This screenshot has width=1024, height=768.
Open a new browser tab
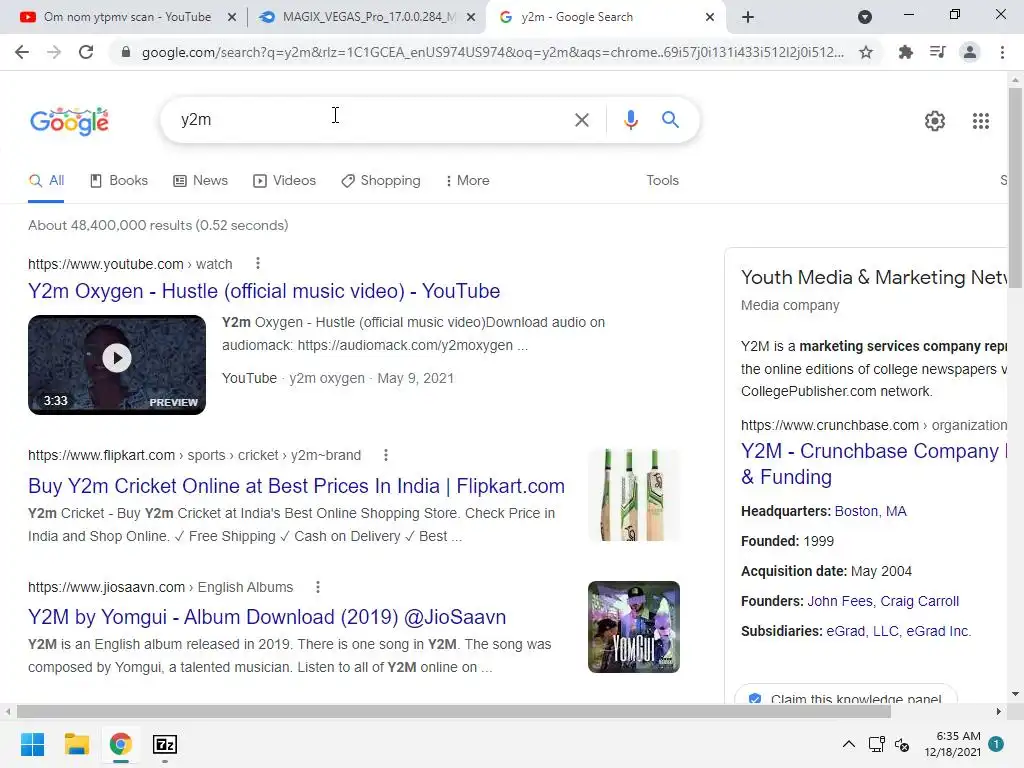pyautogui.click(x=748, y=17)
